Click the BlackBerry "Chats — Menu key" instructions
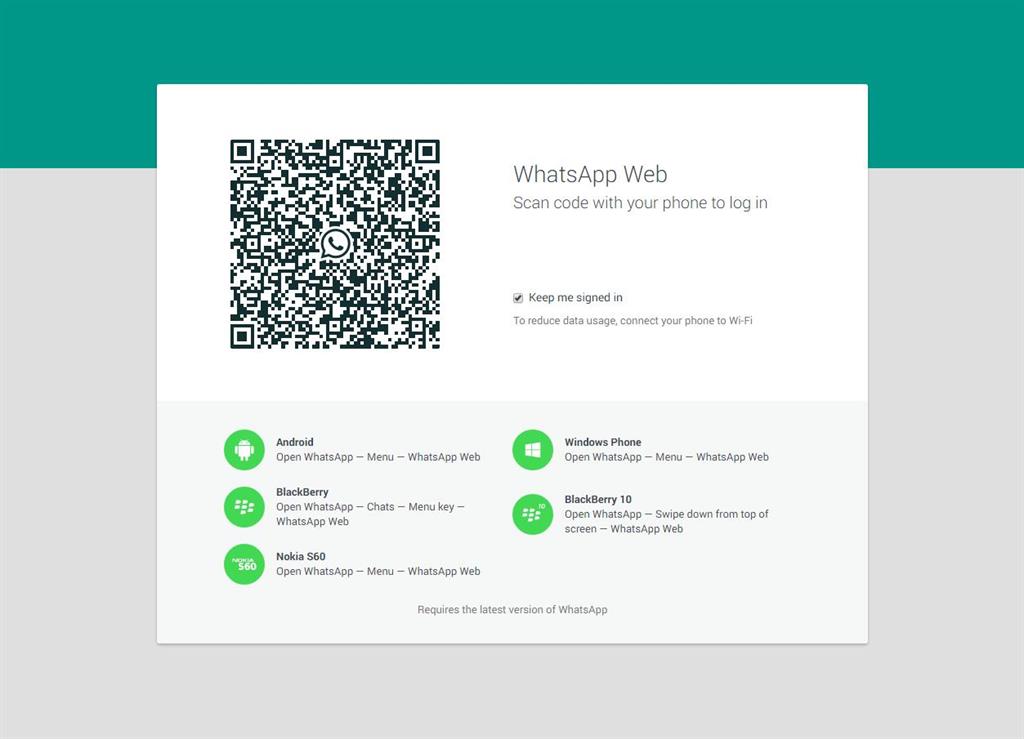 coord(370,514)
